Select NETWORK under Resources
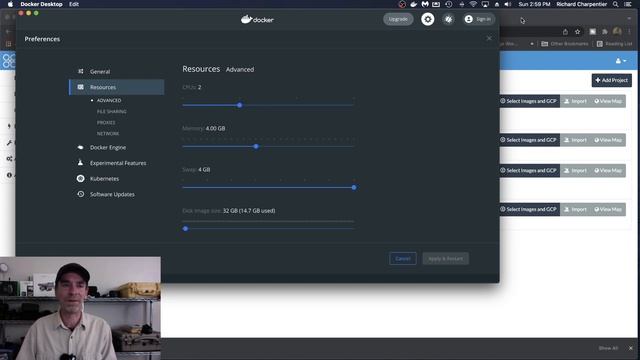 [108, 133]
